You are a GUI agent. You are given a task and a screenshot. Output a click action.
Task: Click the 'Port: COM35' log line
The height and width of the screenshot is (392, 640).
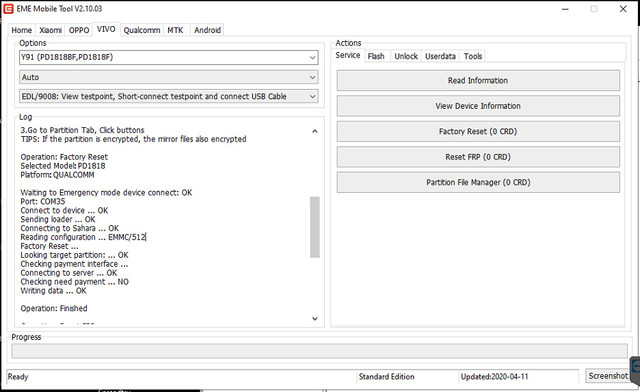[43, 202]
